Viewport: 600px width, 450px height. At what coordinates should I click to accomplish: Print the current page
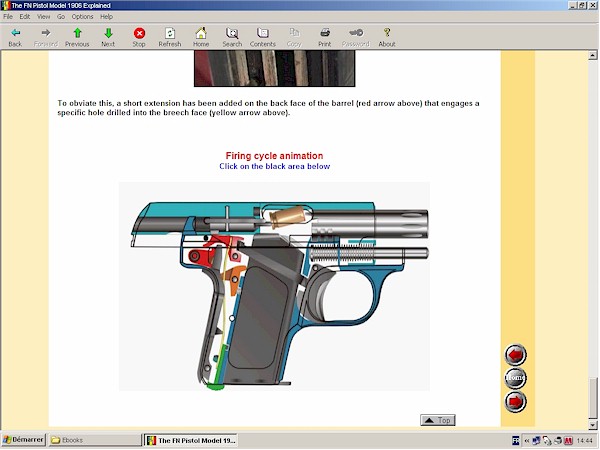[x=325, y=37]
